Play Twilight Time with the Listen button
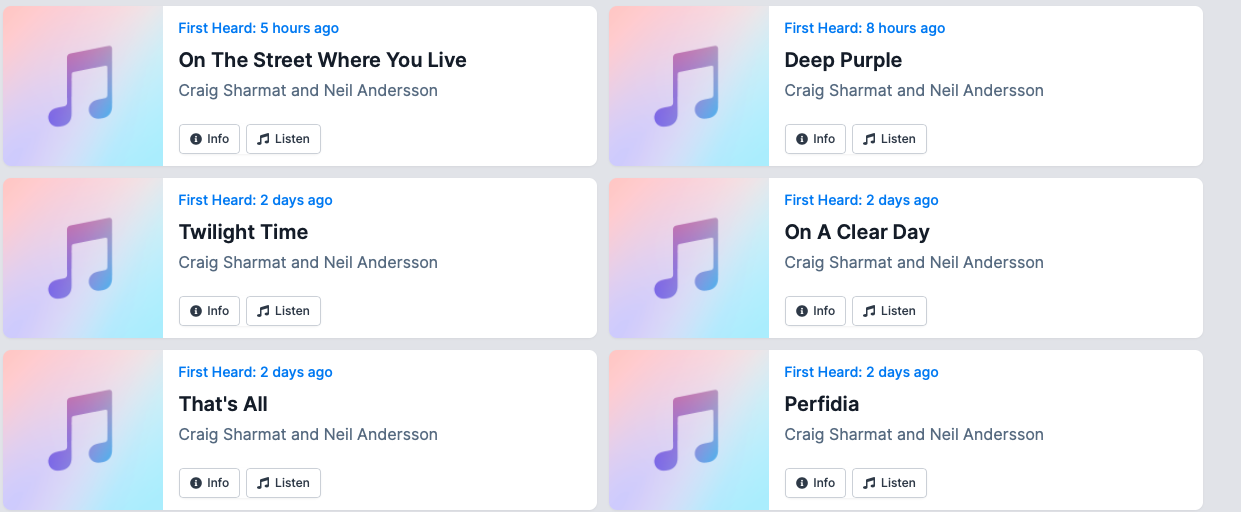 283,311
